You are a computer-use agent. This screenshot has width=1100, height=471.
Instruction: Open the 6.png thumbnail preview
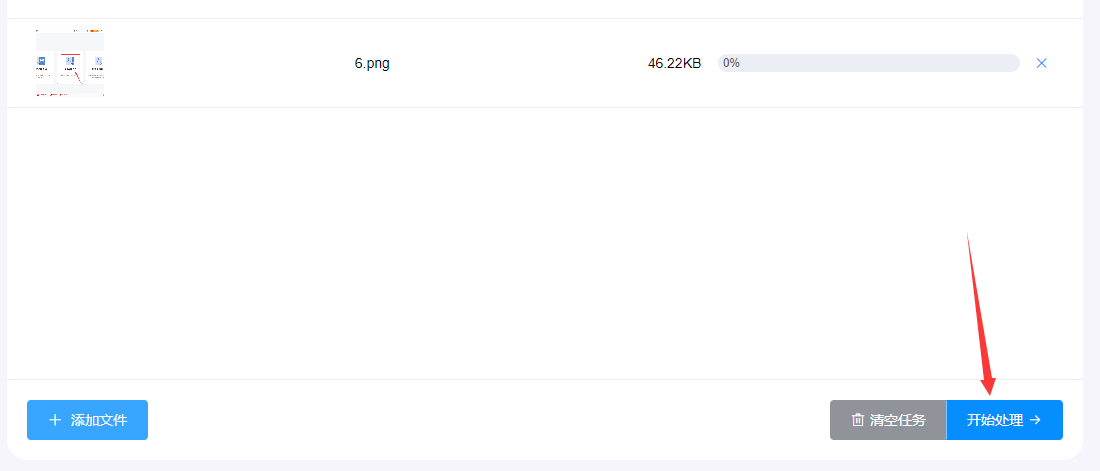click(x=70, y=63)
